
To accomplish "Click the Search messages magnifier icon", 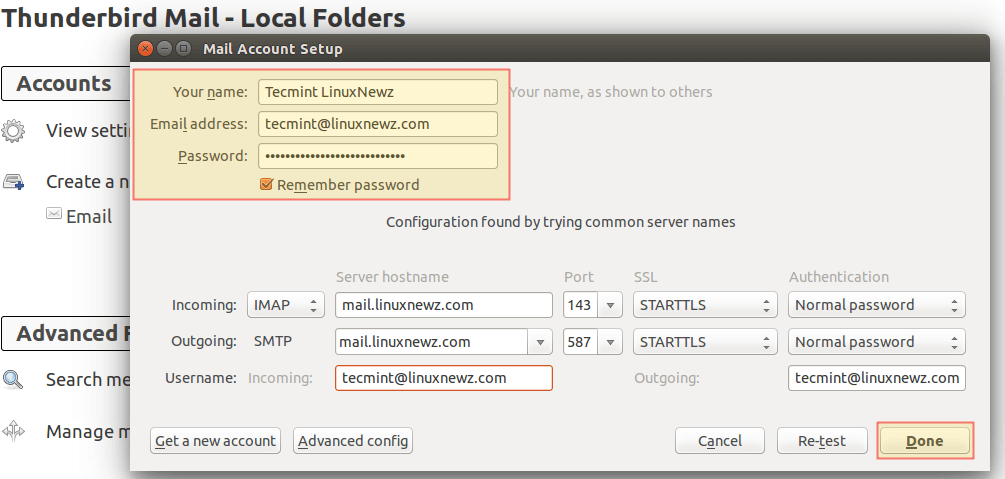I will point(13,379).
